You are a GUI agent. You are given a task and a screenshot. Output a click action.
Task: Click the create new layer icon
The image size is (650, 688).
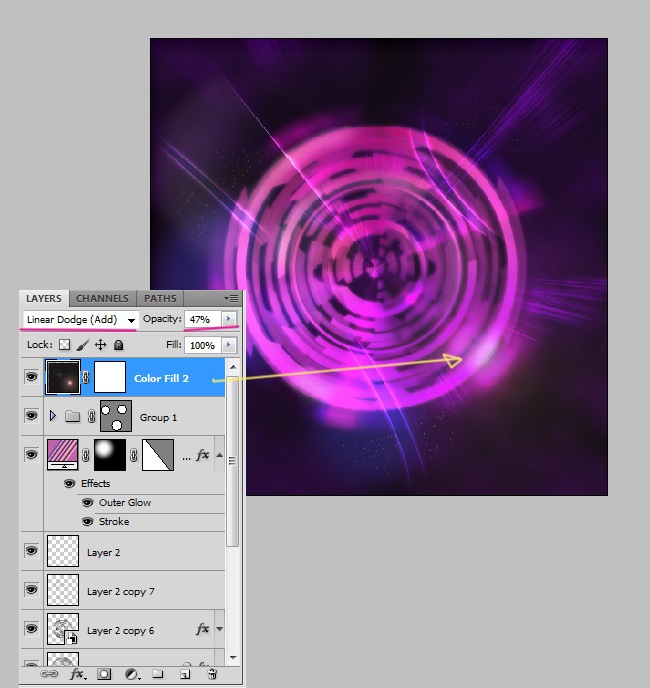tap(184, 675)
